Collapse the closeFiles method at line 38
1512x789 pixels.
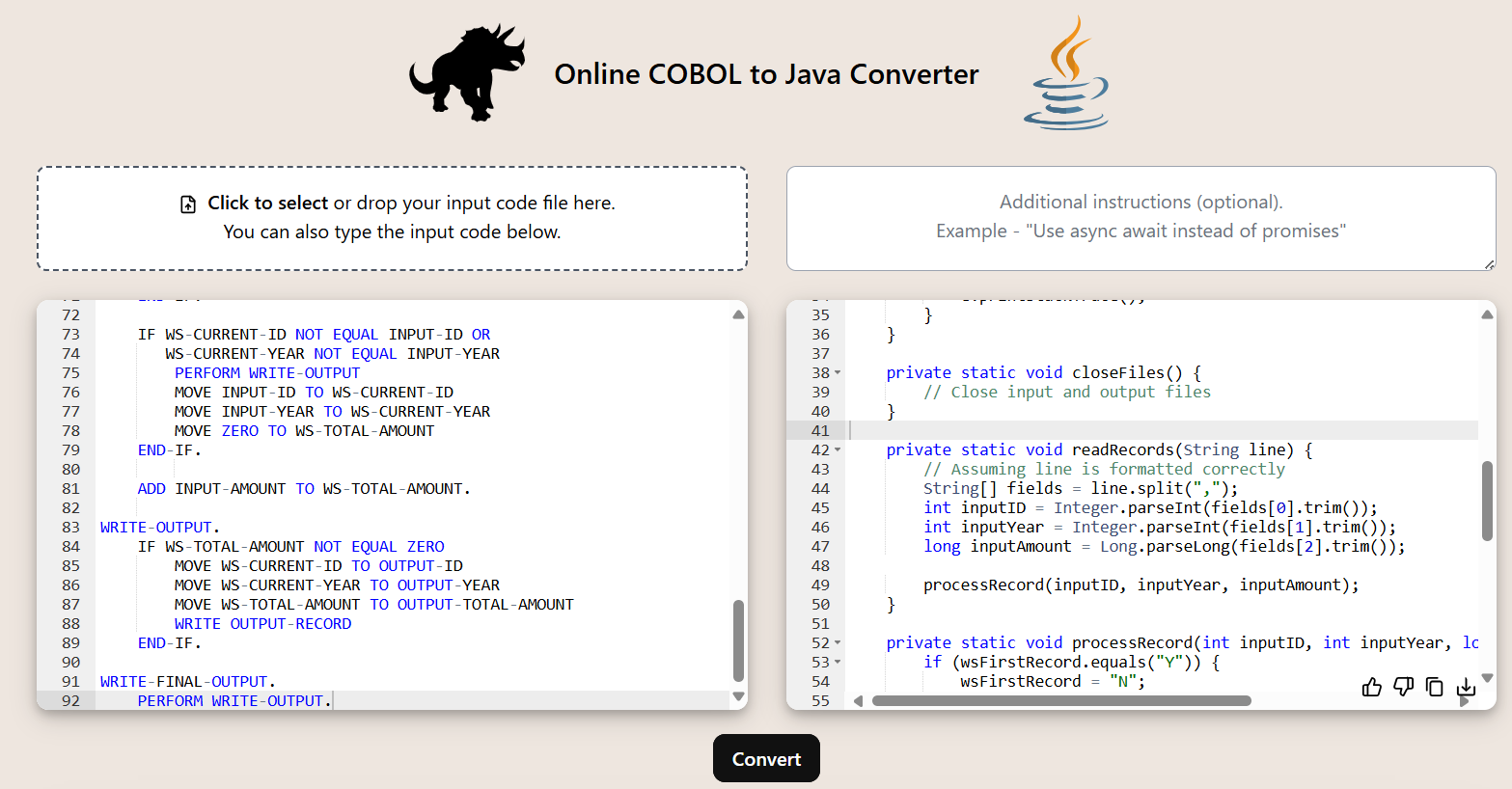(838, 373)
